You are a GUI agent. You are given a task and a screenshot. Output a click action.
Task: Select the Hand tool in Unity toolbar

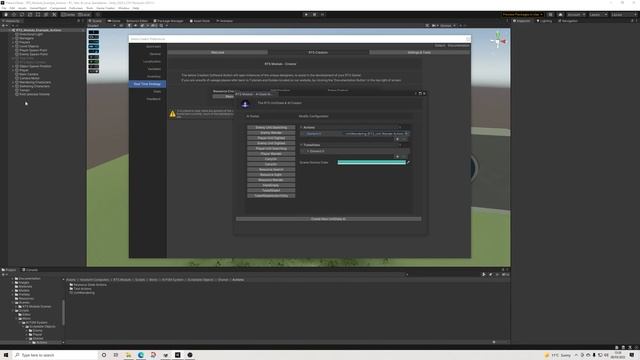pyautogui.click(x=6, y=15)
